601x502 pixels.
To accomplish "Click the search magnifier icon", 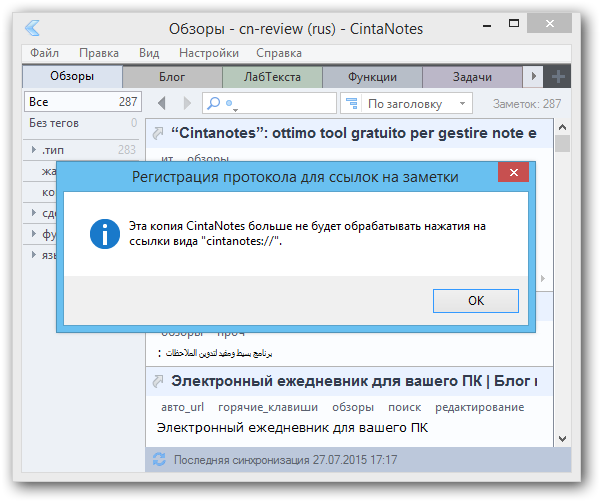I will pyautogui.click(x=213, y=103).
